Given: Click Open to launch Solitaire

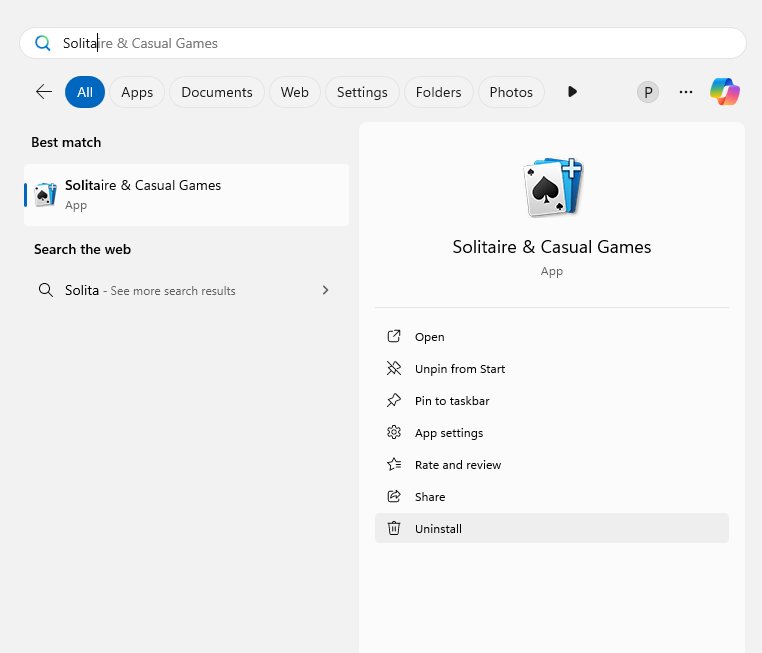Looking at the screenshot, I should point(430,337).
